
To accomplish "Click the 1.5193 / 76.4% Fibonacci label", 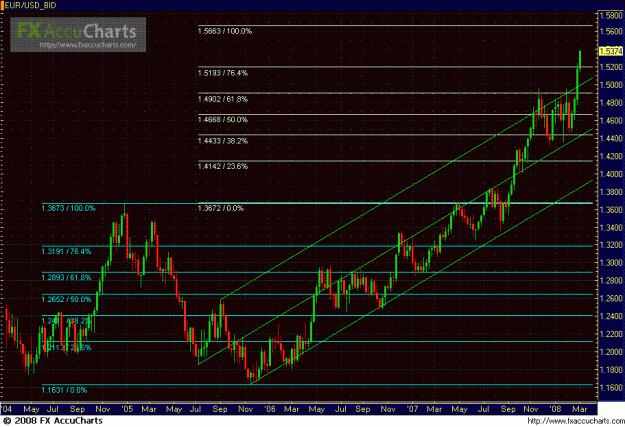I will [223, 73].
